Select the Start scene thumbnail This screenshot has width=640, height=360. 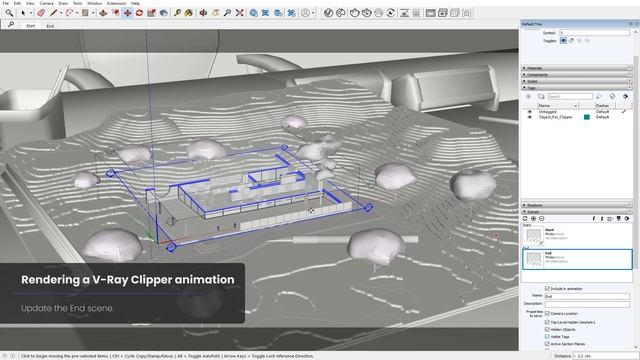point(533,236)
